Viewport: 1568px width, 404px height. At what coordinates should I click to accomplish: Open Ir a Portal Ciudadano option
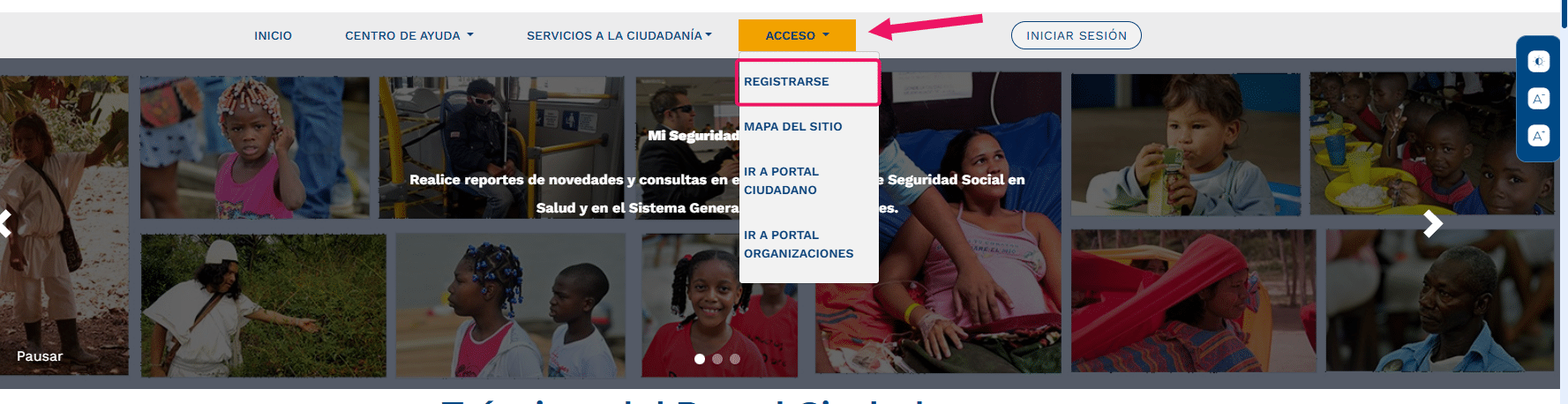coord(782,181)
